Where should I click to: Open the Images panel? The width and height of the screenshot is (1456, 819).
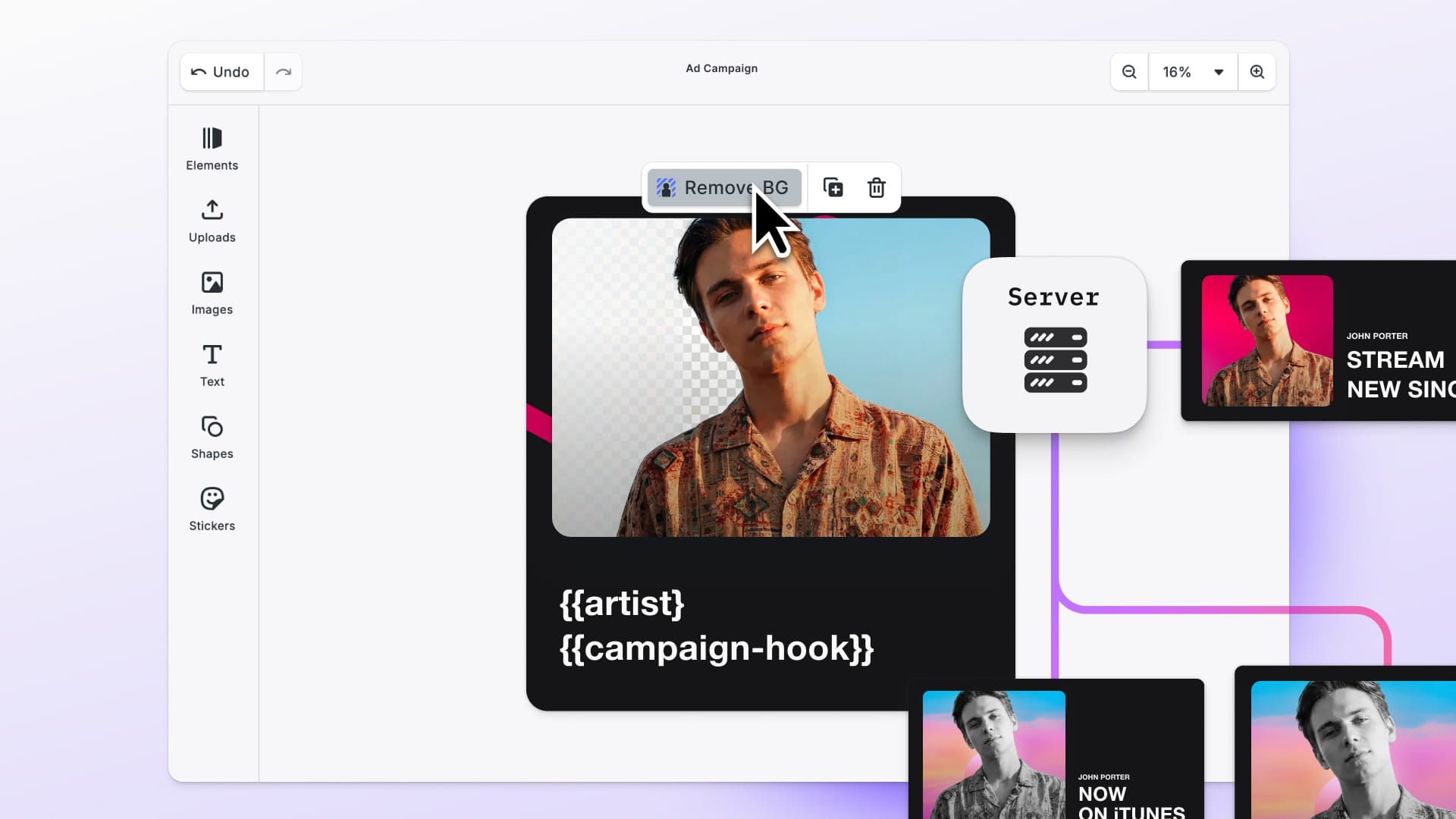coord(212,292)
